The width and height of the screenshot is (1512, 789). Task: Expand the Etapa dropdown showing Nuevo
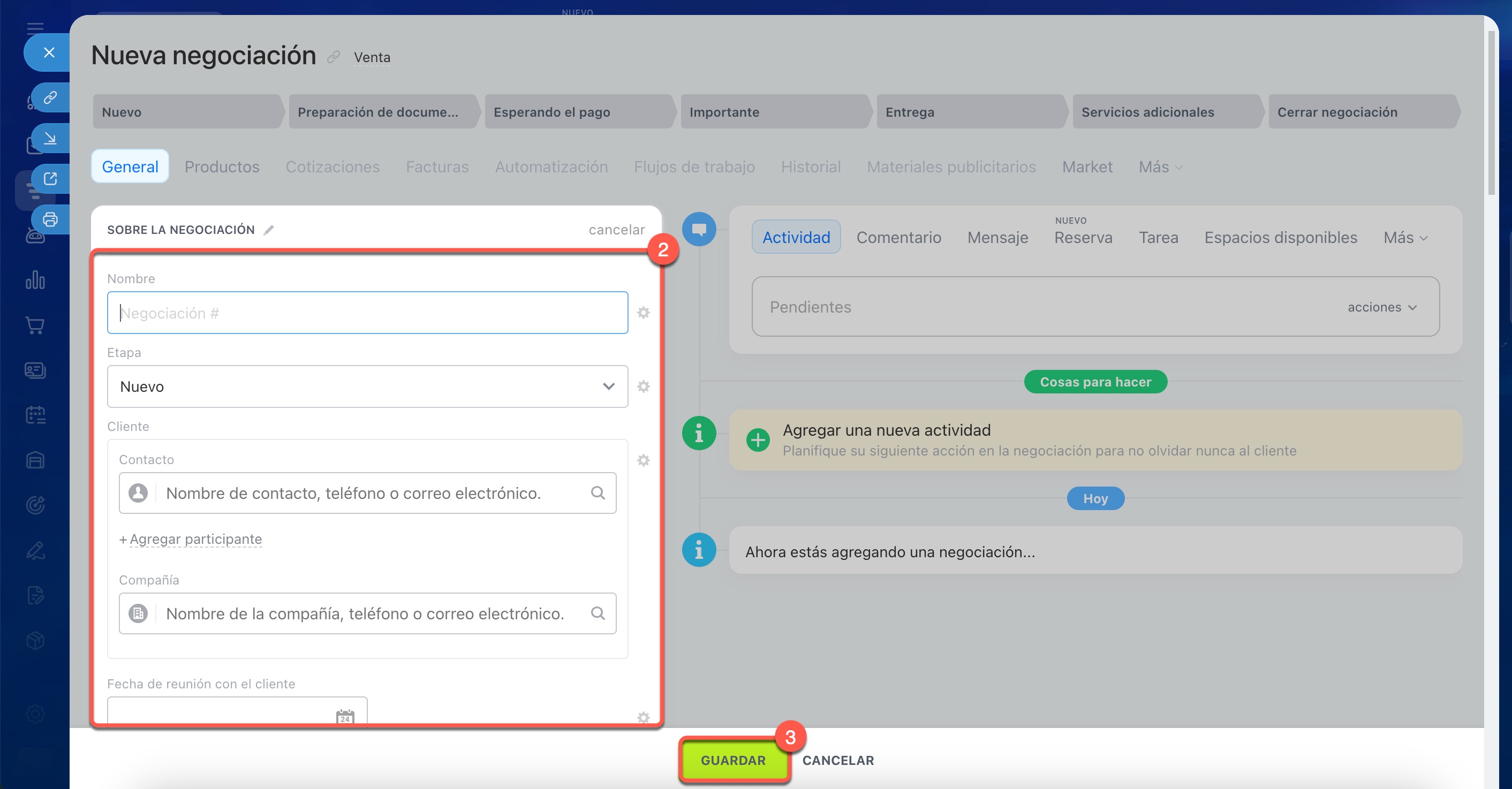click(367, 386)
